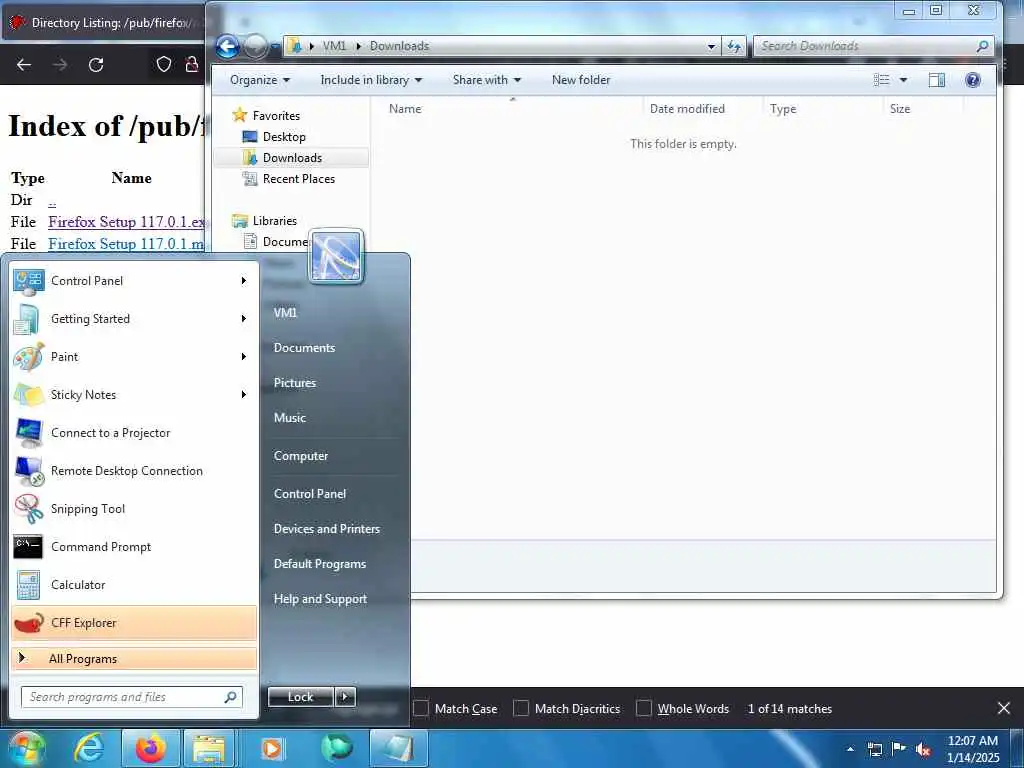Image resolution: width=1024 pixels, height=768 pixels.
Task: Open Music from Start menu right pane
Action: click(289, 418)
